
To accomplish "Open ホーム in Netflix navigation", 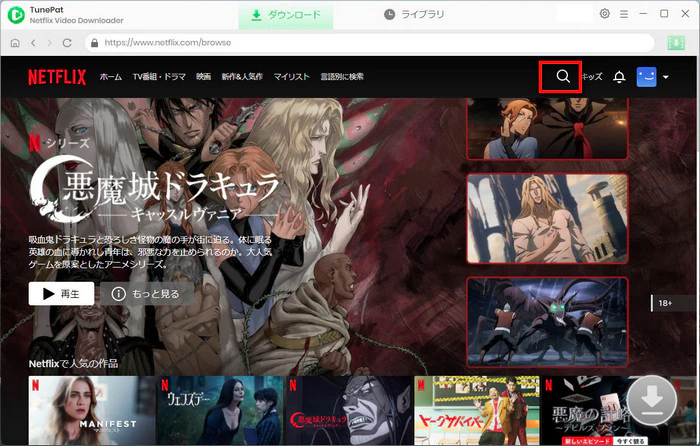I will 111,77.
